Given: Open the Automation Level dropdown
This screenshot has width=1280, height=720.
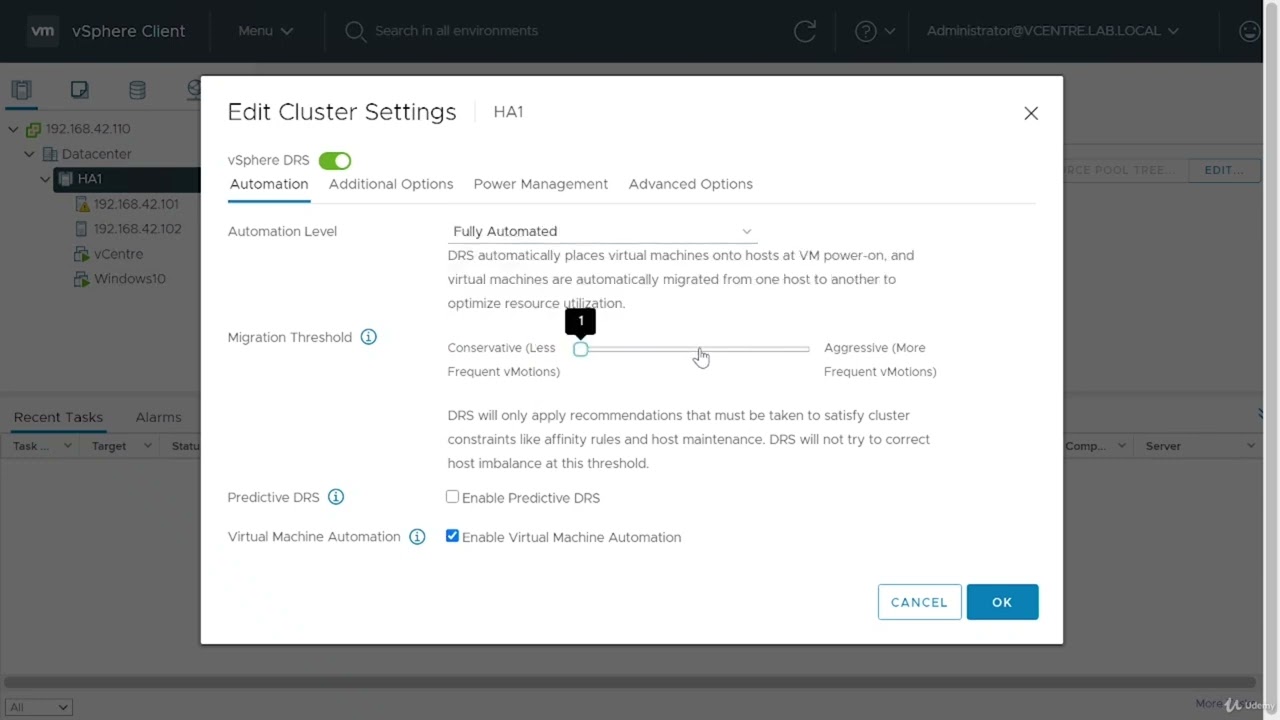Looking at the screenshot, I should [x=602, y=231].
